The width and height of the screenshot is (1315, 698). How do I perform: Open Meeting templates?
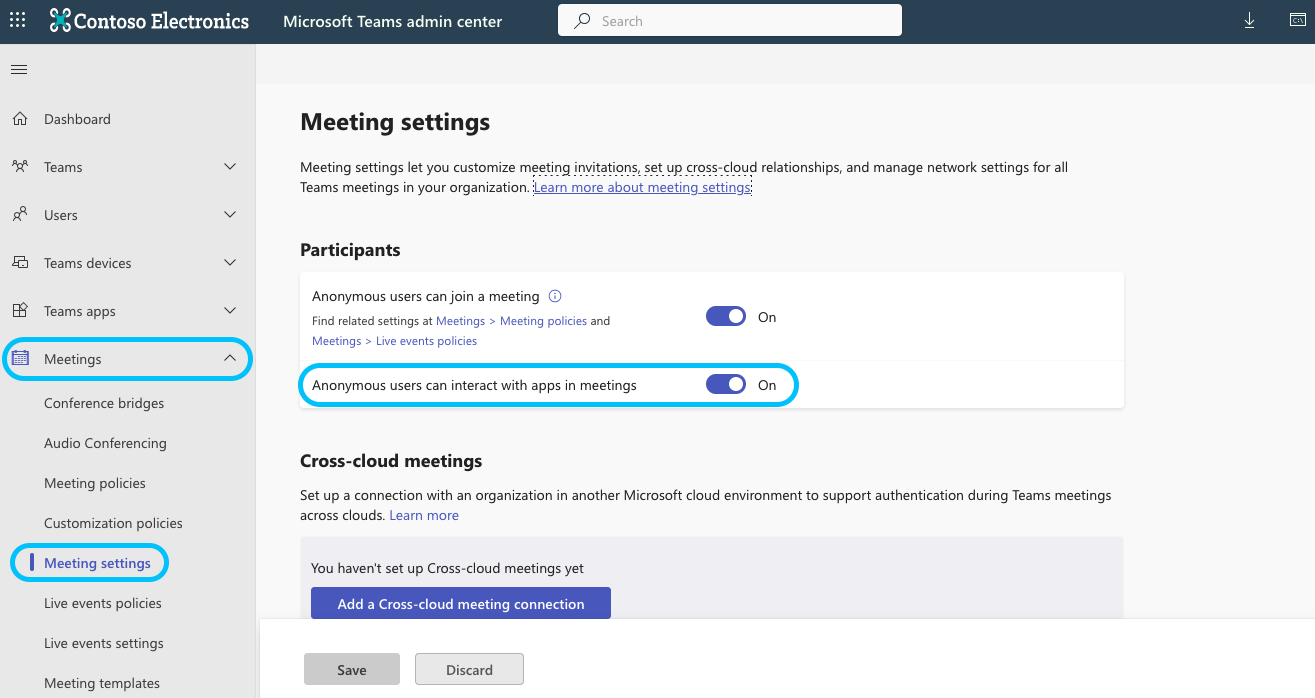102,683
